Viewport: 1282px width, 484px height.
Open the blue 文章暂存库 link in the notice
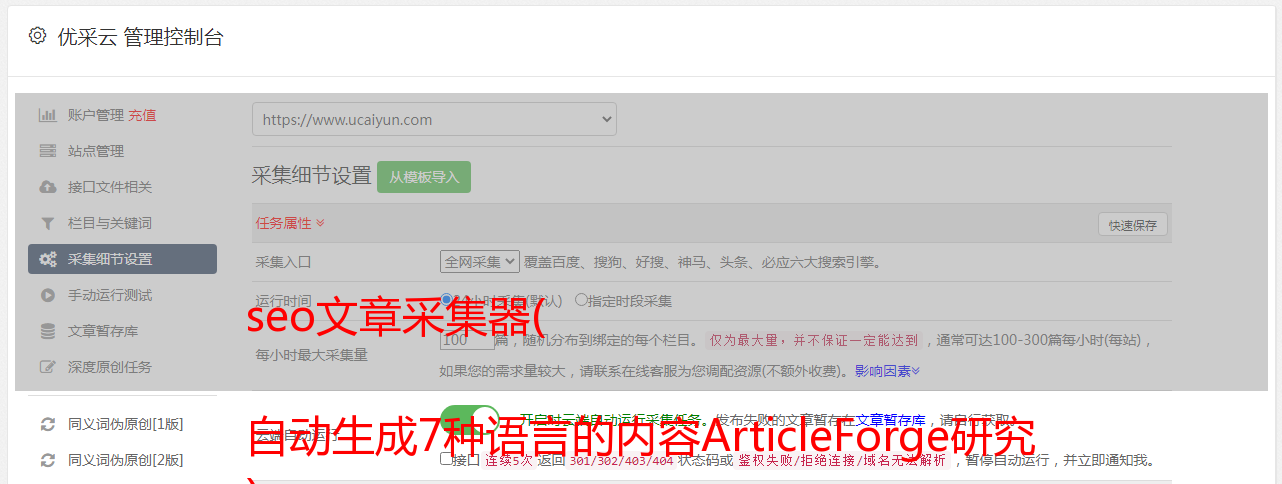pyautogui.click(x=890, y=420)
